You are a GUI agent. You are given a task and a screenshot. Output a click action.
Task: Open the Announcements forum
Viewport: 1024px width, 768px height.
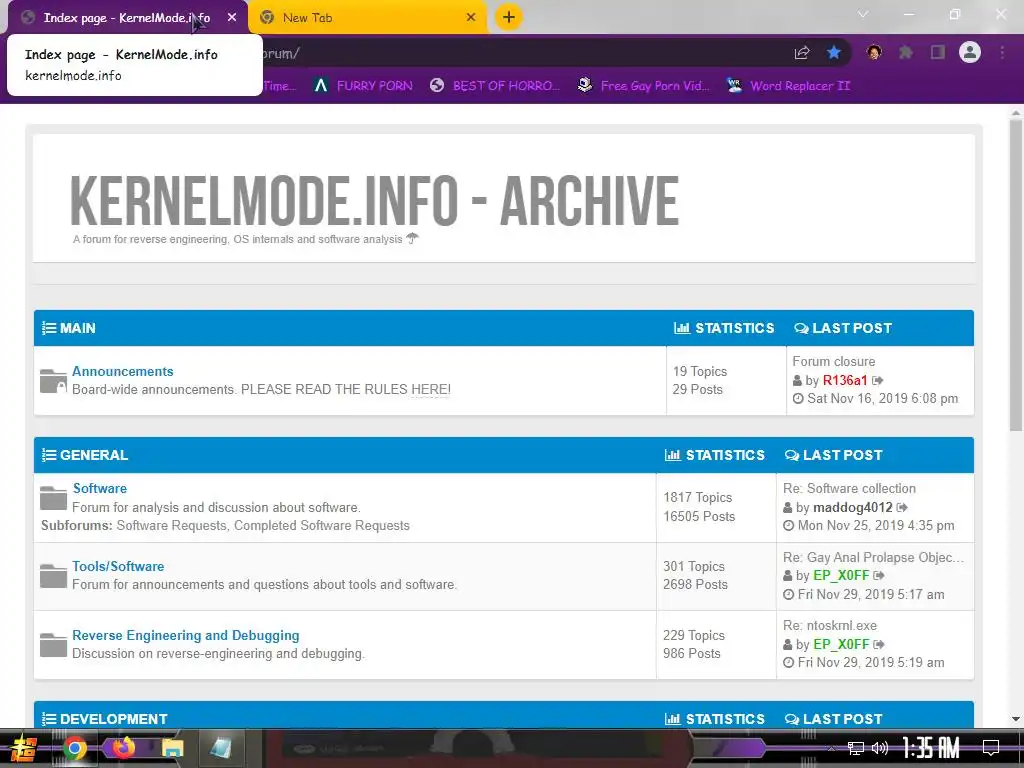(x=123, y=371)
